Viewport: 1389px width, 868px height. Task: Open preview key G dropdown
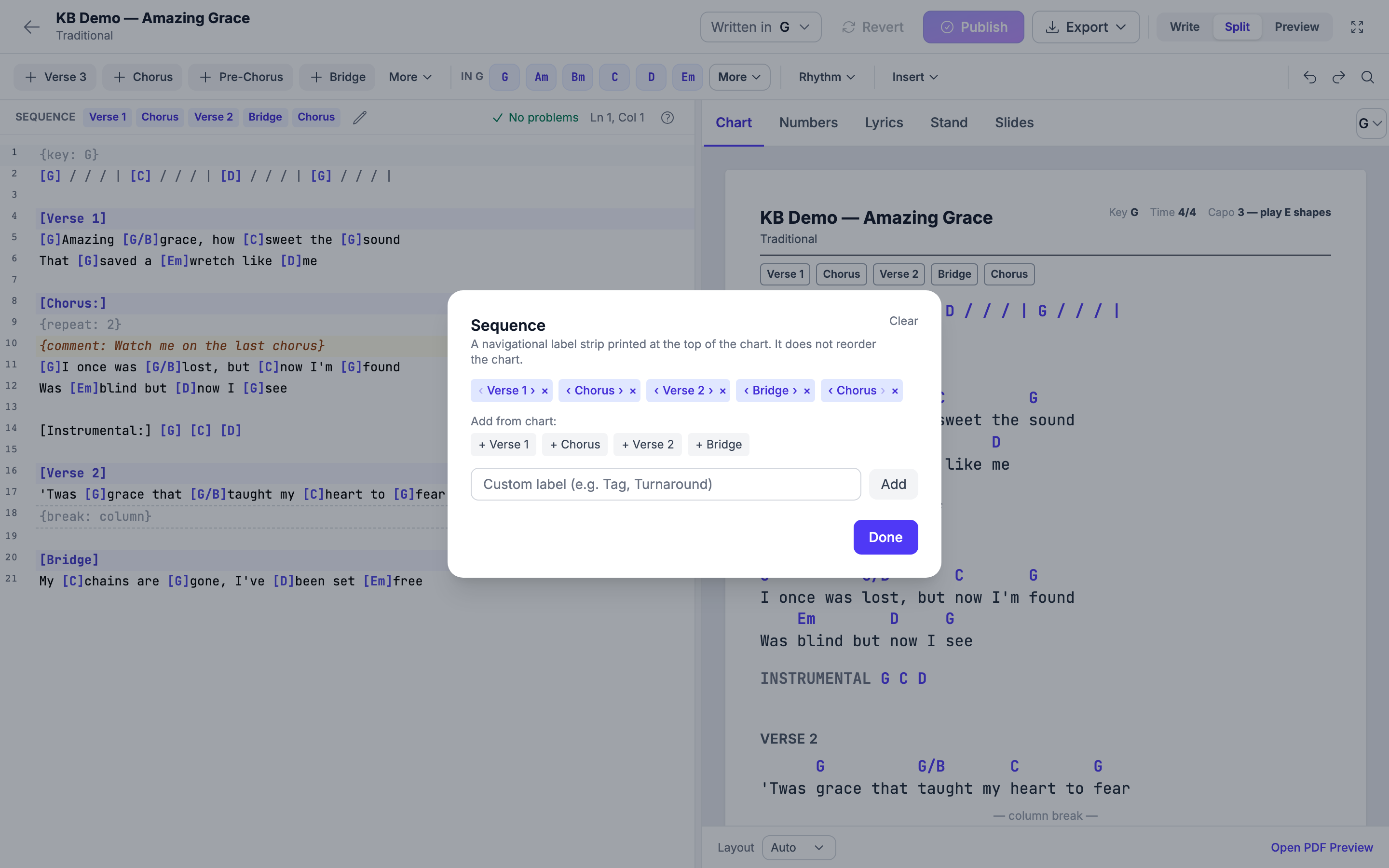pyautogui.click(x=1371, y=123)
